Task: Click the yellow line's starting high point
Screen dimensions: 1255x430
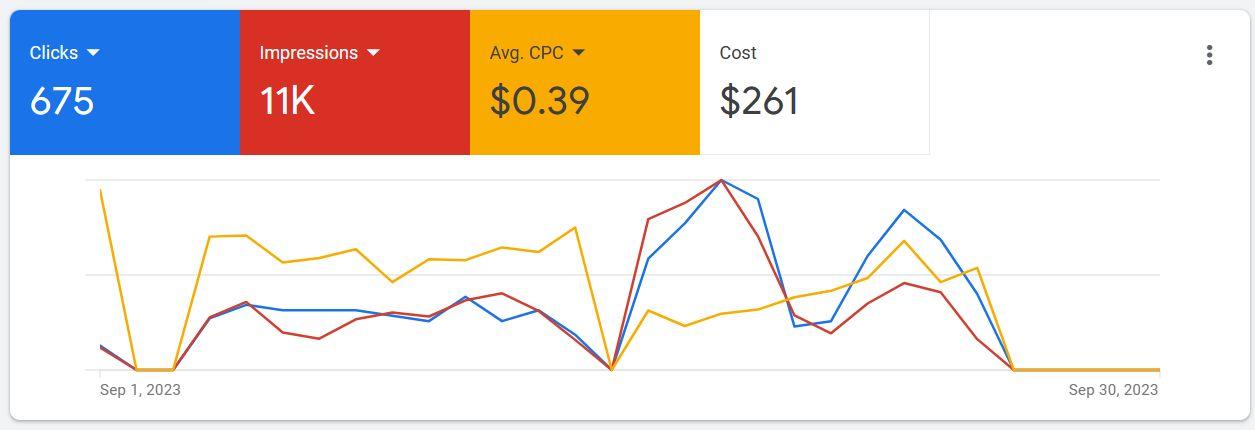Action: point(101,190)
